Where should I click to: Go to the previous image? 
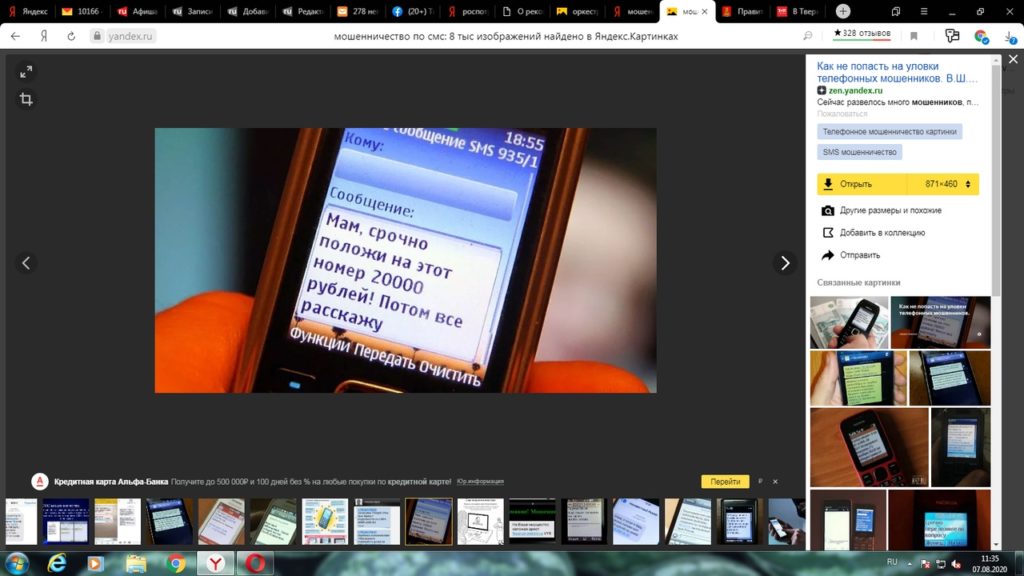[x=26, y=263]
